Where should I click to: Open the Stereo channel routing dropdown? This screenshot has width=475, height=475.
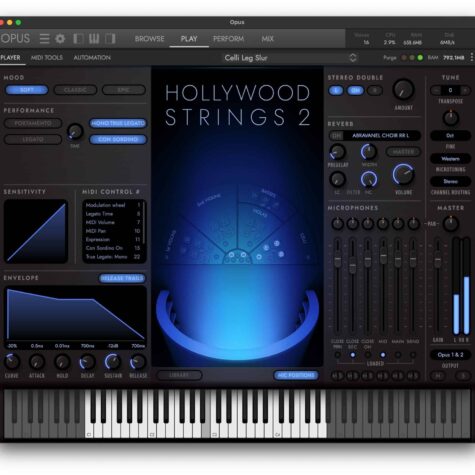pos(450,181)
